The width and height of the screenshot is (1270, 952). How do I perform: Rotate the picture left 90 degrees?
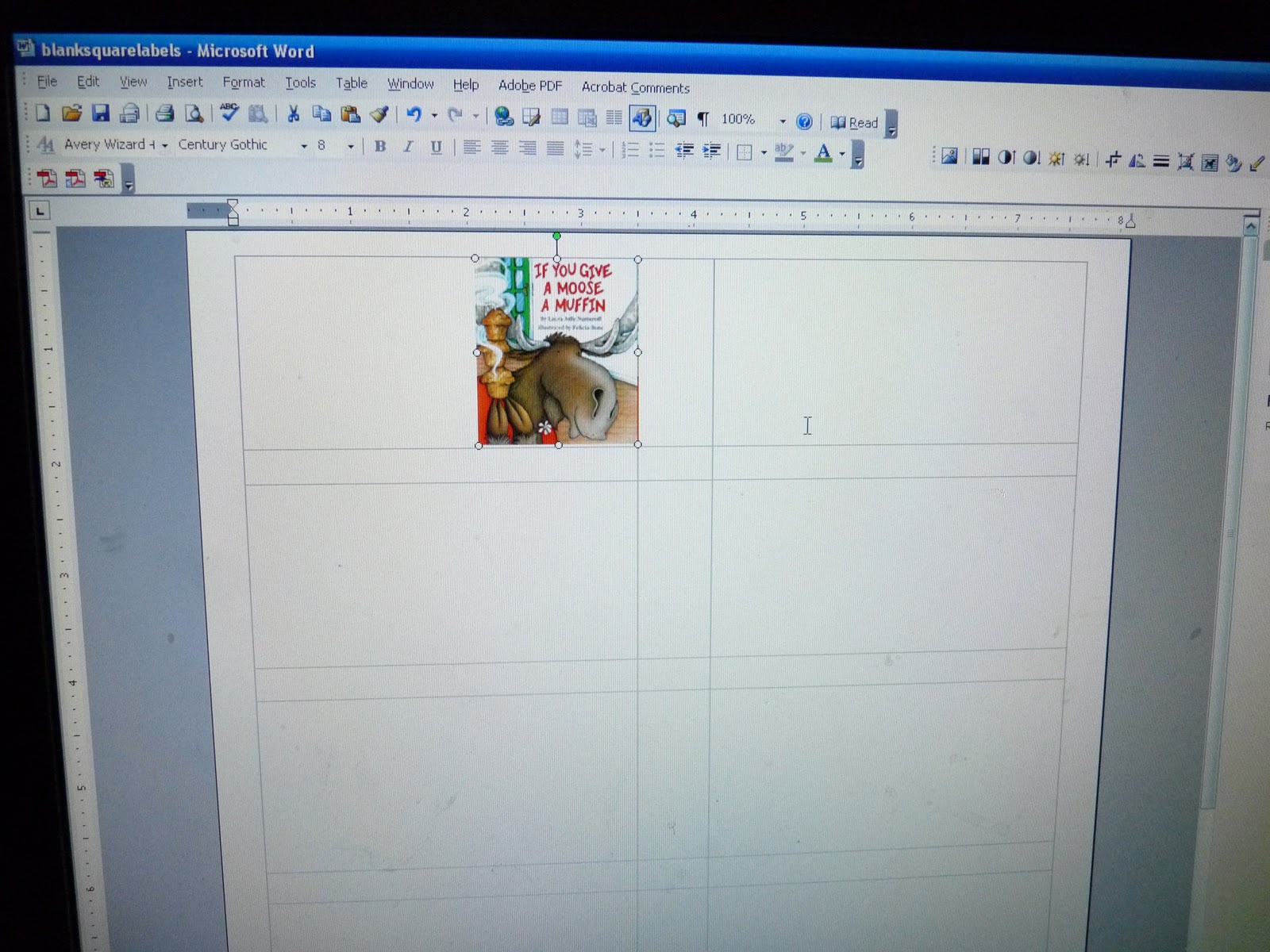click(x=1136, y=161)
